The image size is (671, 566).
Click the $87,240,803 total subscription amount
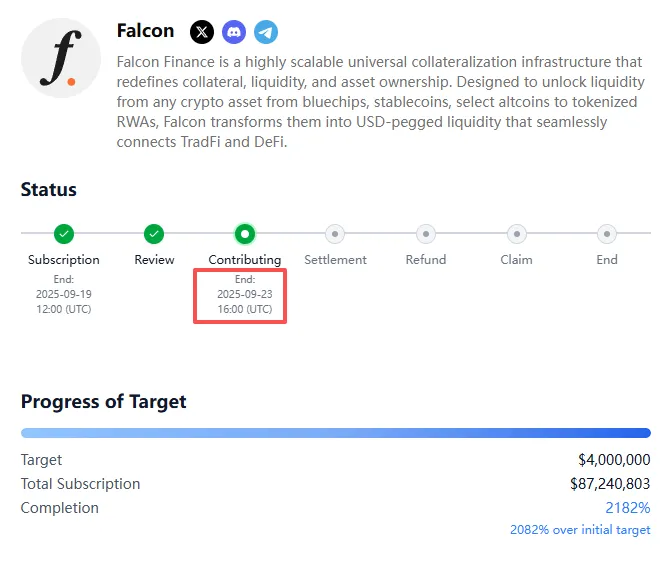pyautogui.click(x=610, y=484)
